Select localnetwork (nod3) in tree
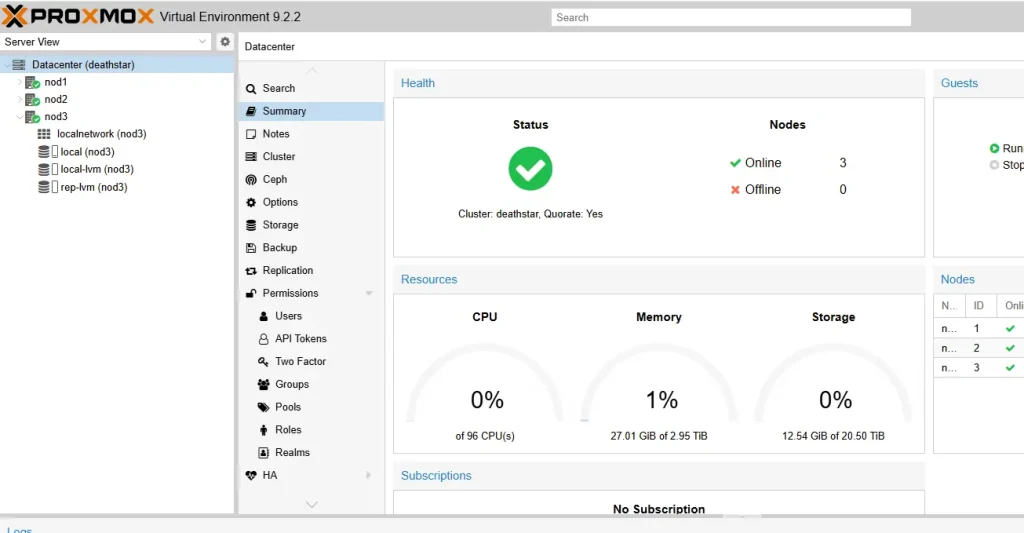1024x533 pixels. pyautogui.click(x=101, y=134)
